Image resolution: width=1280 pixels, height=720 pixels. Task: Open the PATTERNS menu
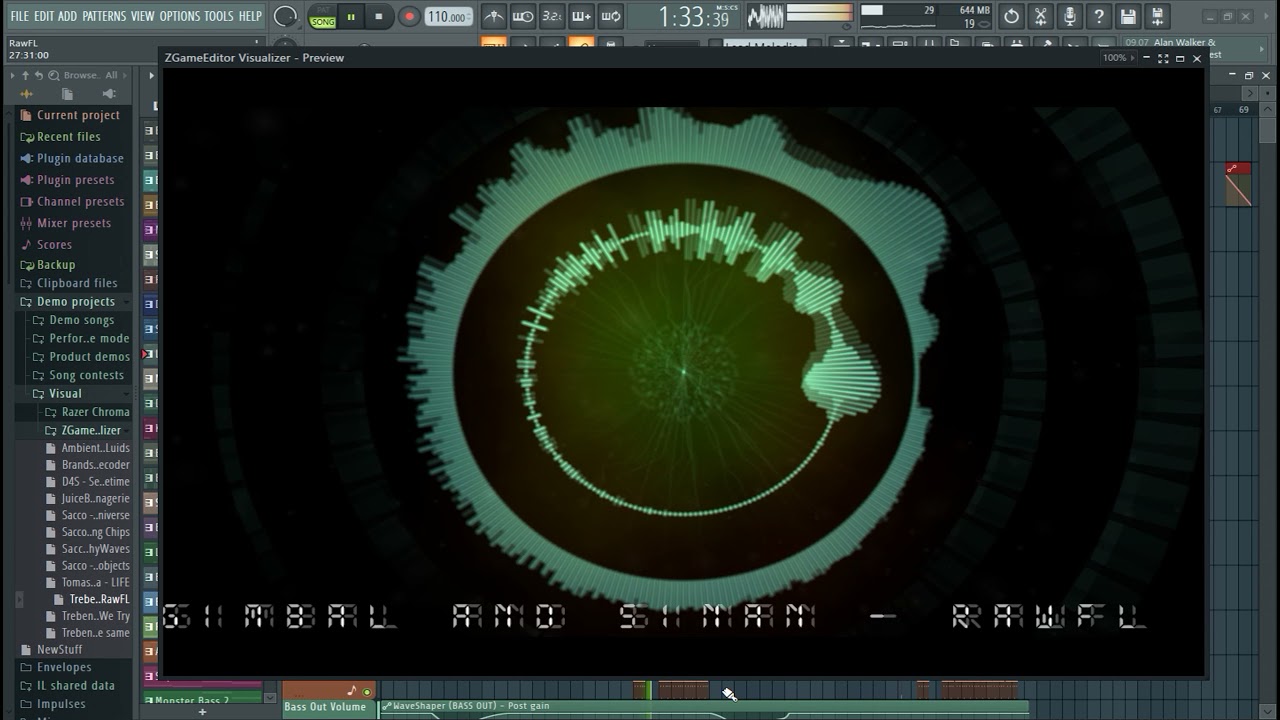pos(104,16)
